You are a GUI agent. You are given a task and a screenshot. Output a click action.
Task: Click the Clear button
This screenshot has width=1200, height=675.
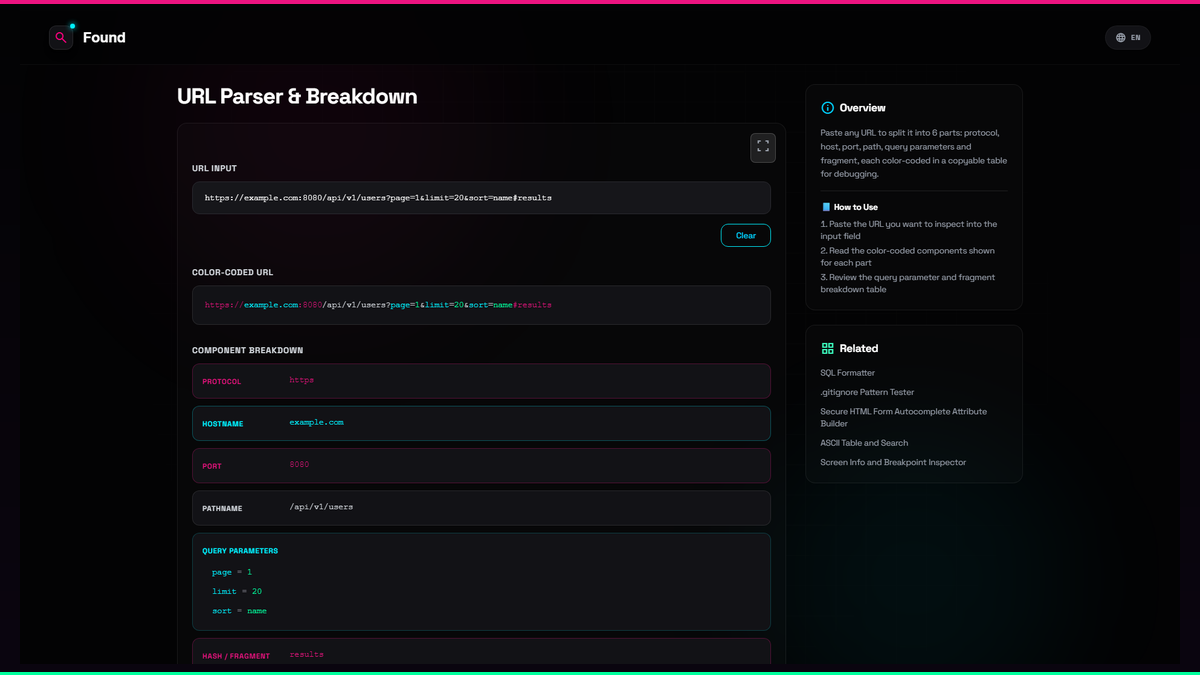[746, 236]
